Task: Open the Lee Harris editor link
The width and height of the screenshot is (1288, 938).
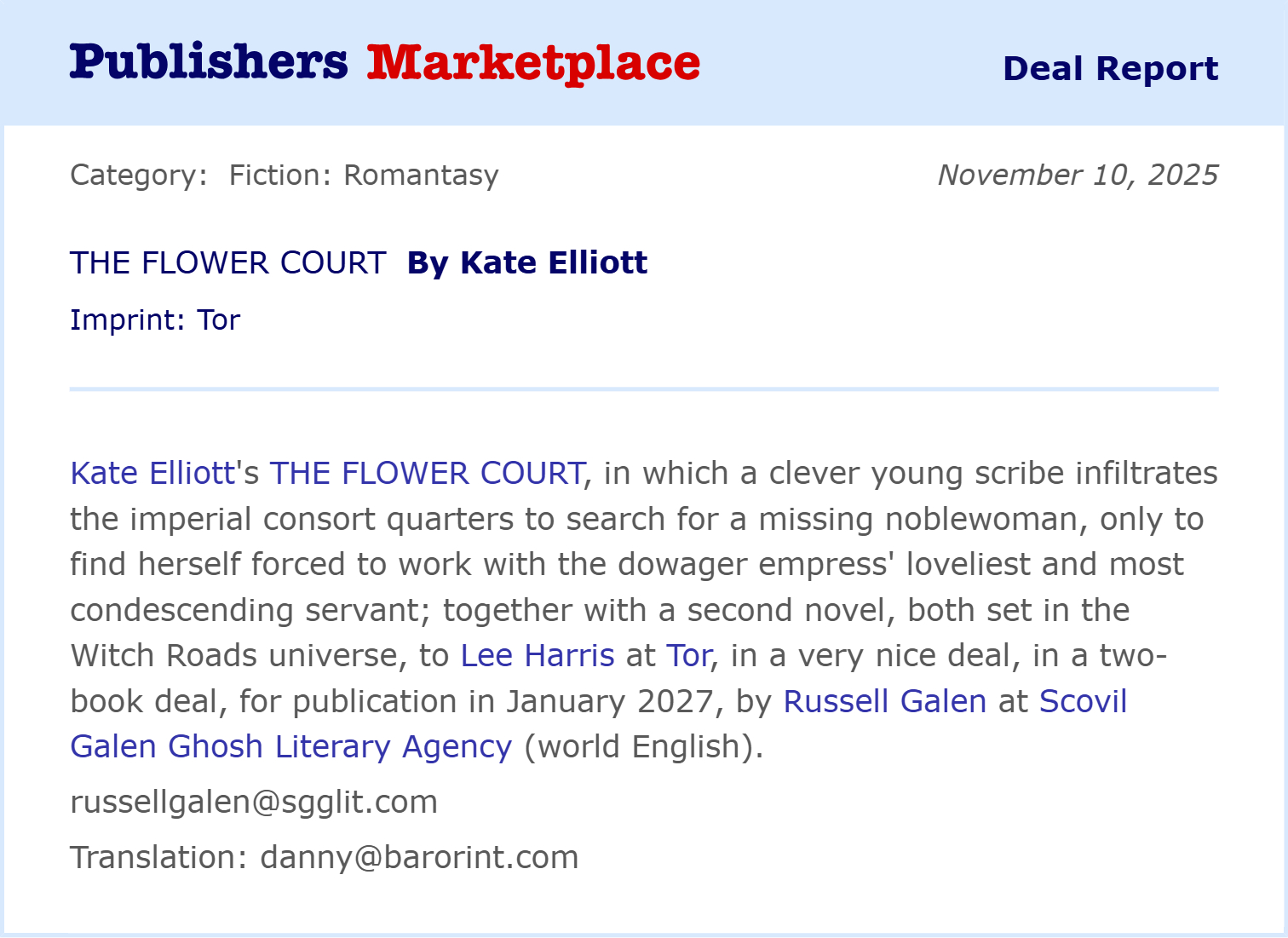Action: [x=537, y=656]
